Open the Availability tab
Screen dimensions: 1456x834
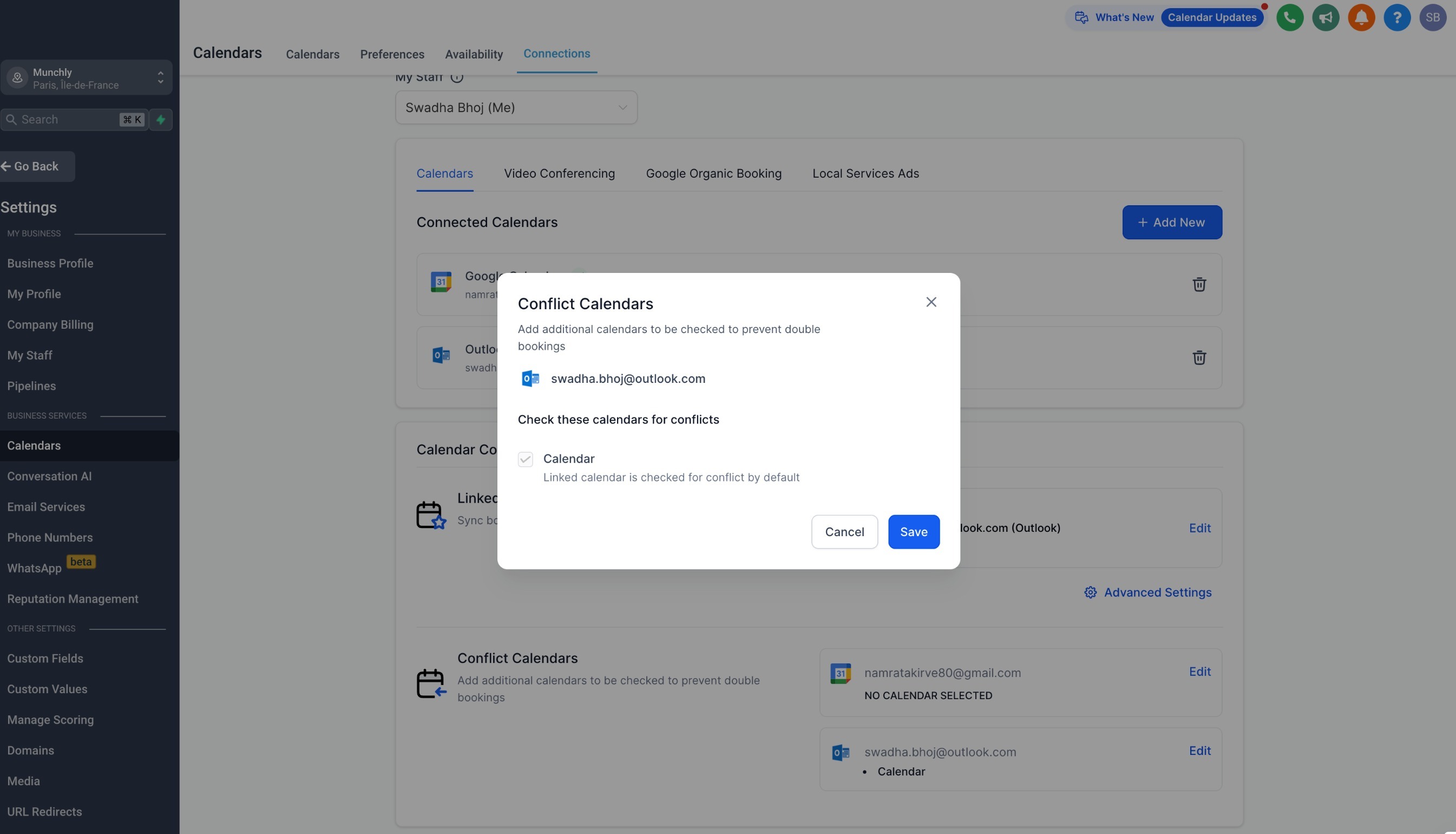(474, 54)
